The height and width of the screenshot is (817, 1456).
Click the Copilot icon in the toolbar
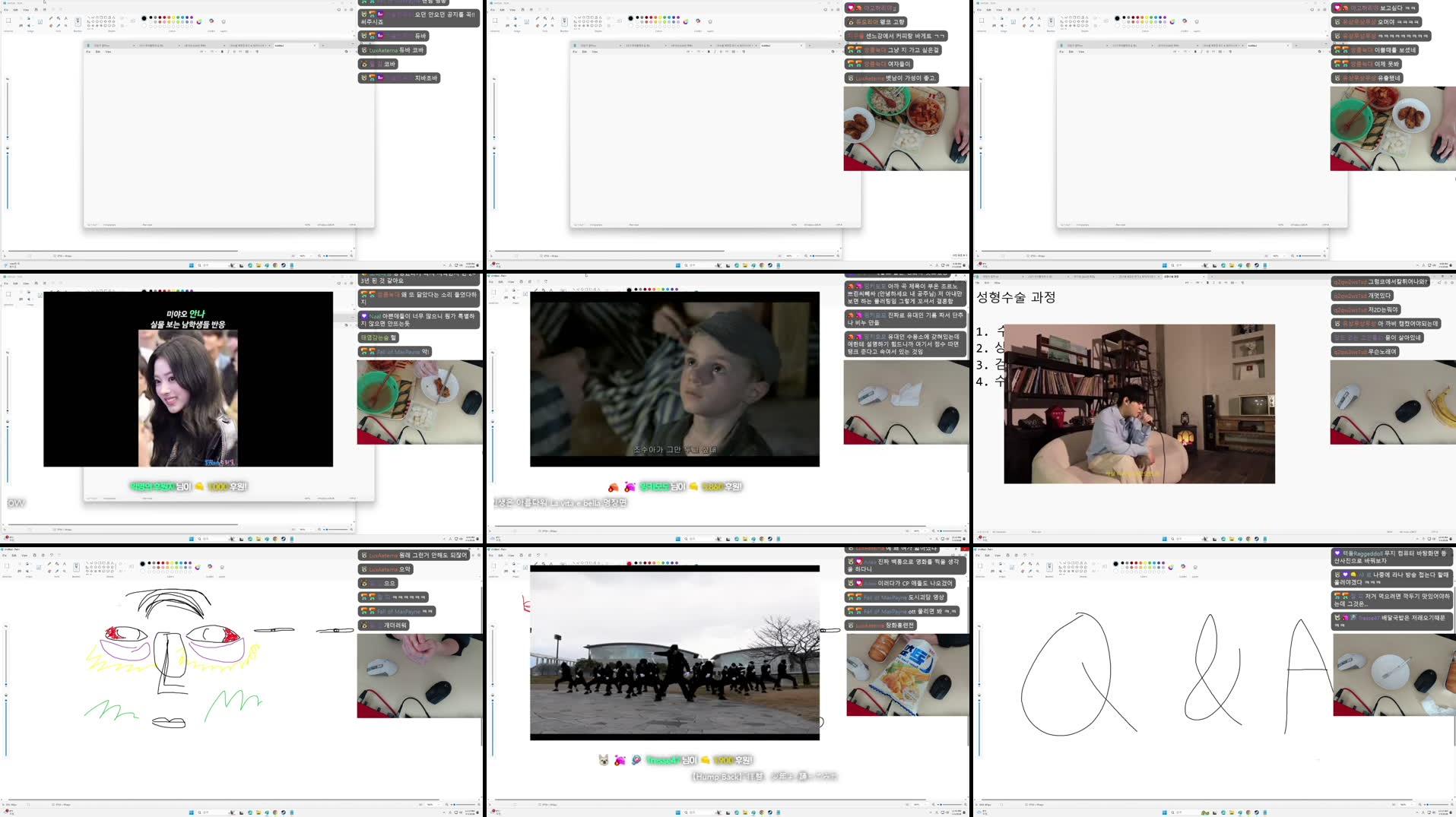tap(211, 21)
